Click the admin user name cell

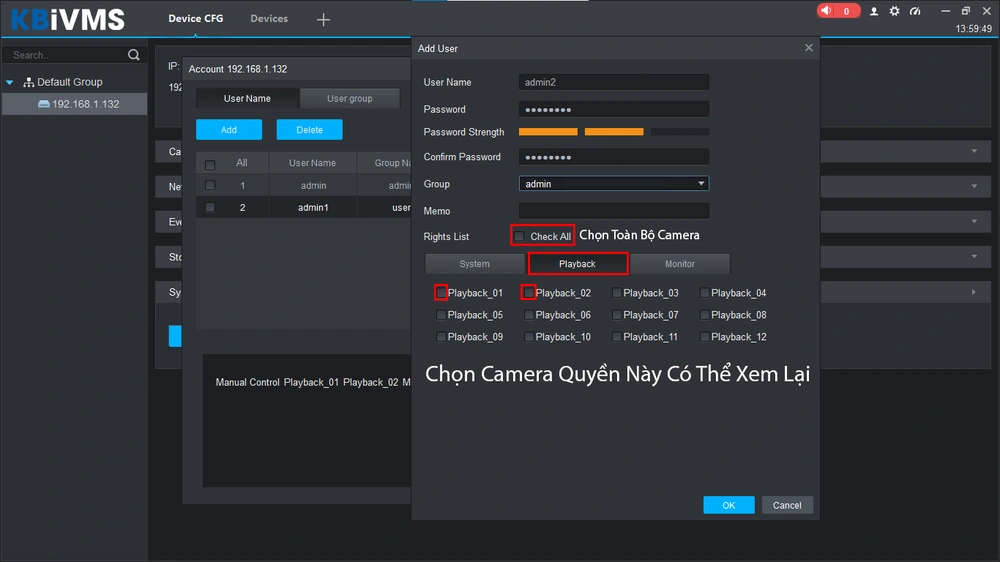[x=313, y=186]
